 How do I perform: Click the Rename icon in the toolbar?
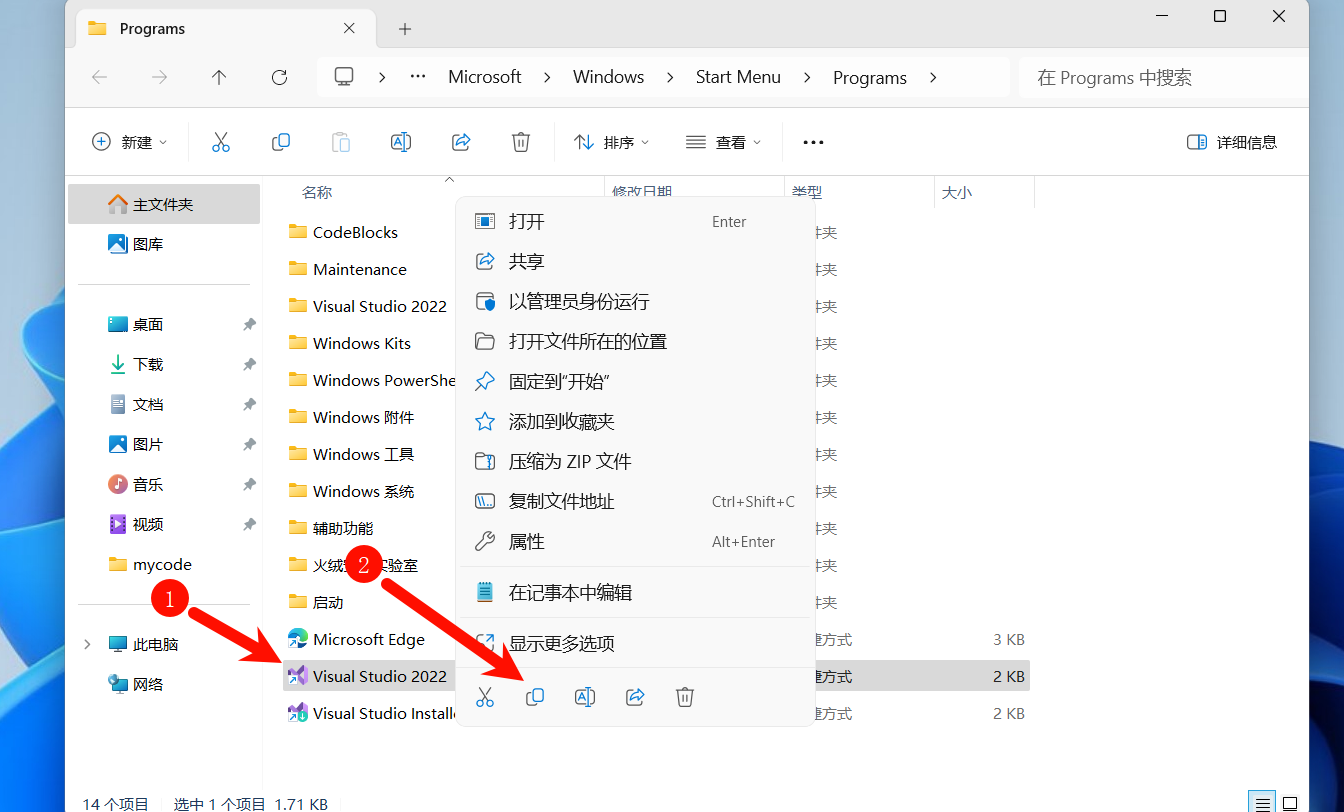(x=401, y=142)
